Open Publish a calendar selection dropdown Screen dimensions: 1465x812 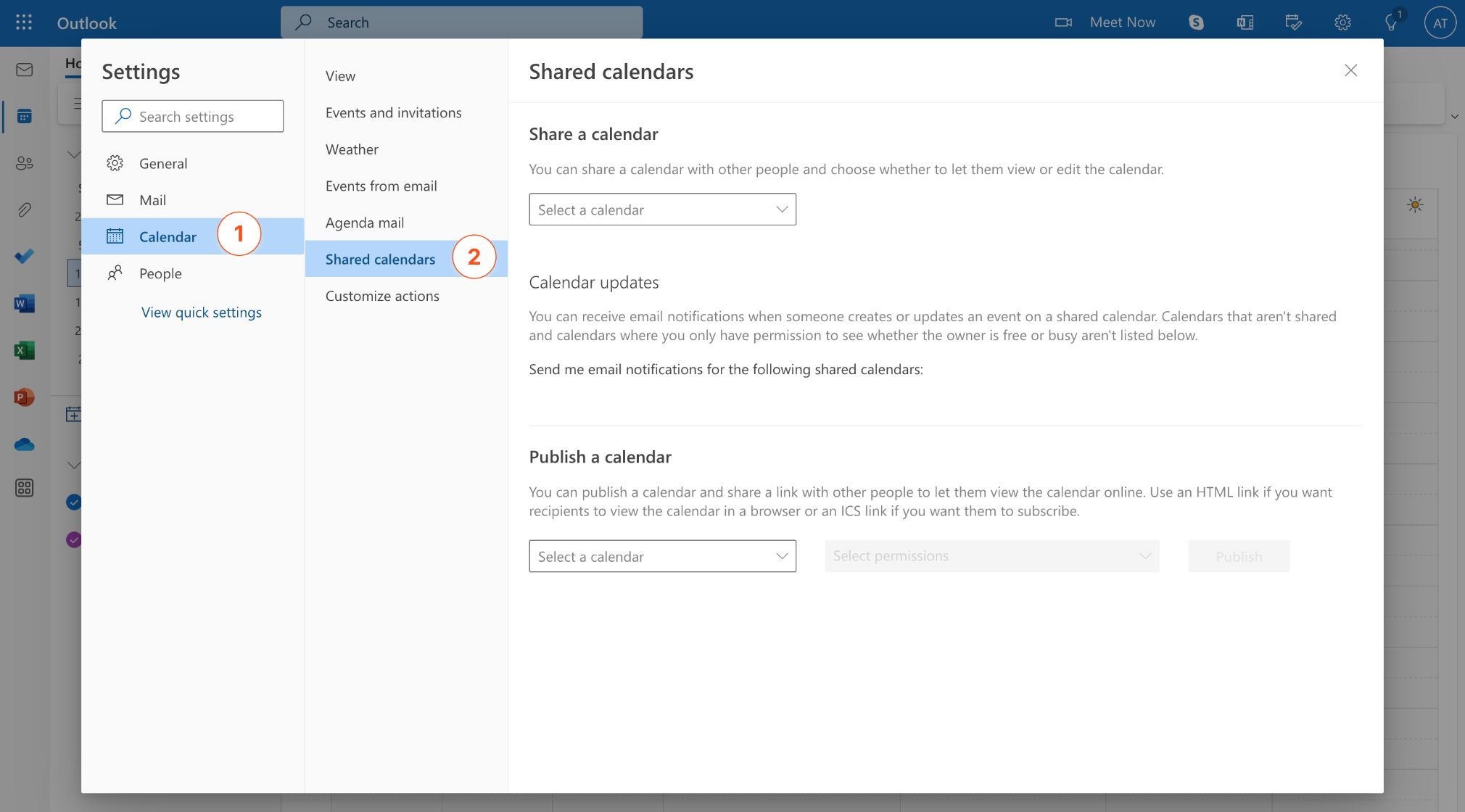662,556
